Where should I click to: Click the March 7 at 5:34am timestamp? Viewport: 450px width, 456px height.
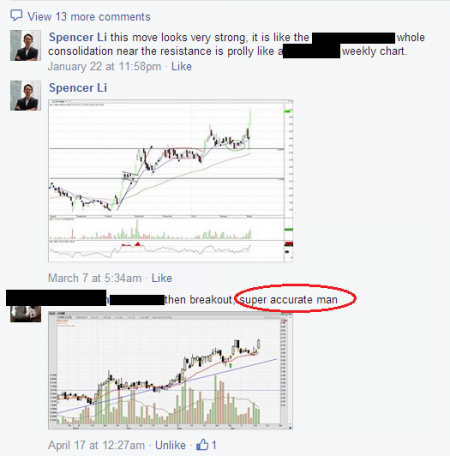coord(95,278)
